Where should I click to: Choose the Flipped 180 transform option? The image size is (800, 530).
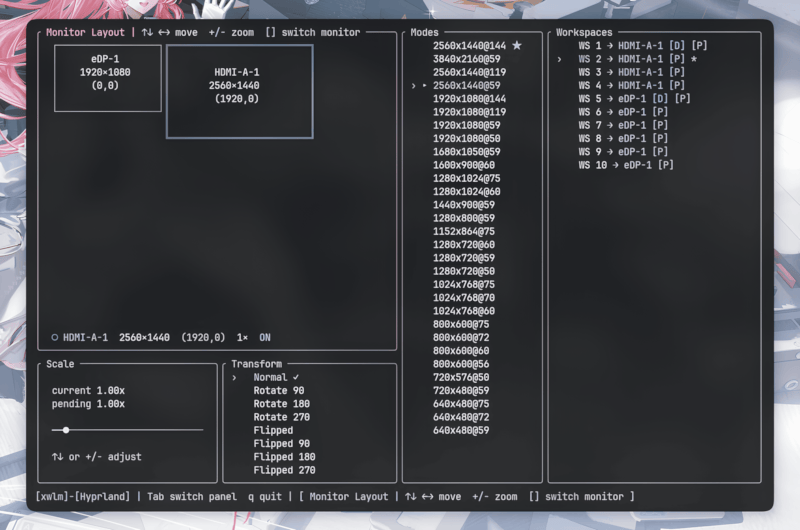[x=284, y=457]
